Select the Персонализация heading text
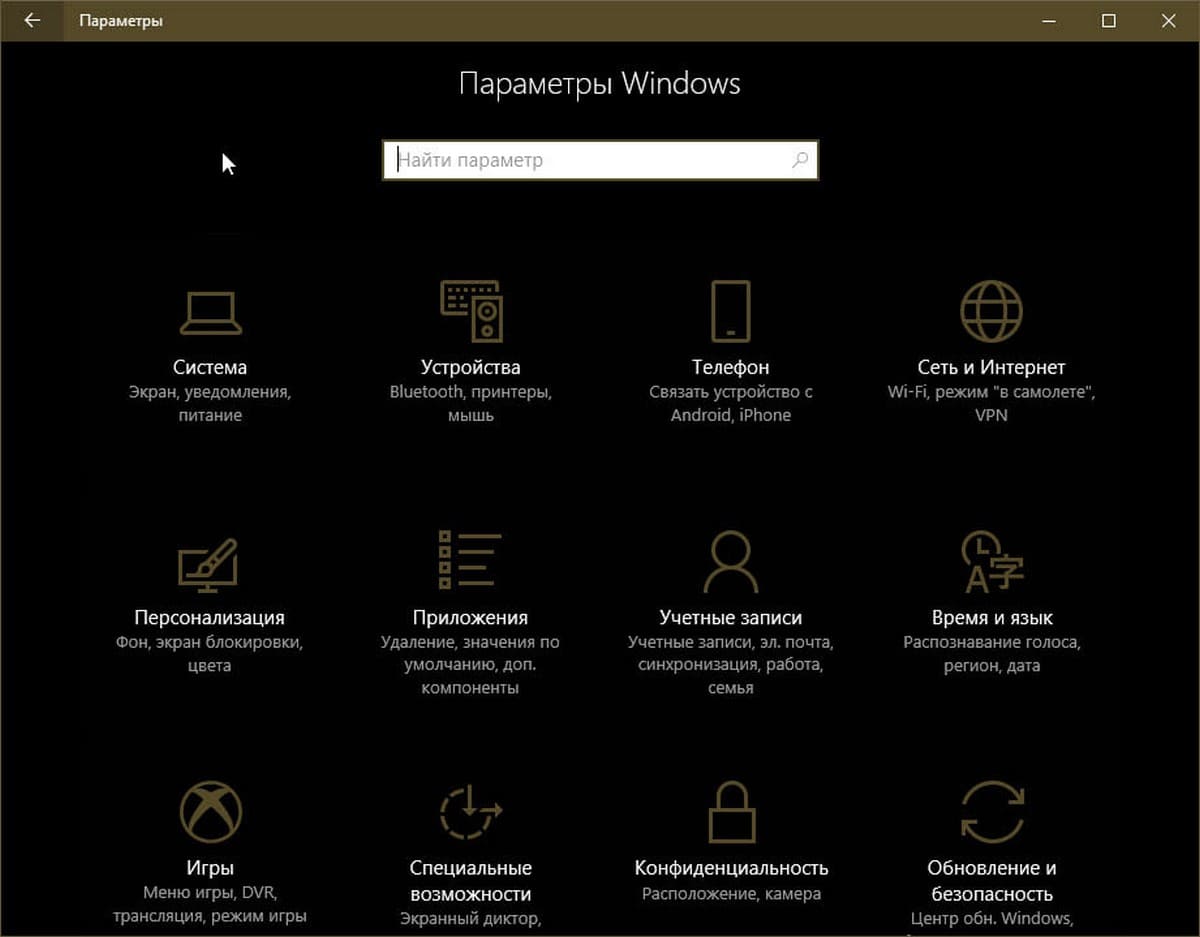Viewport: 1200px width, 937px height. 210,618
